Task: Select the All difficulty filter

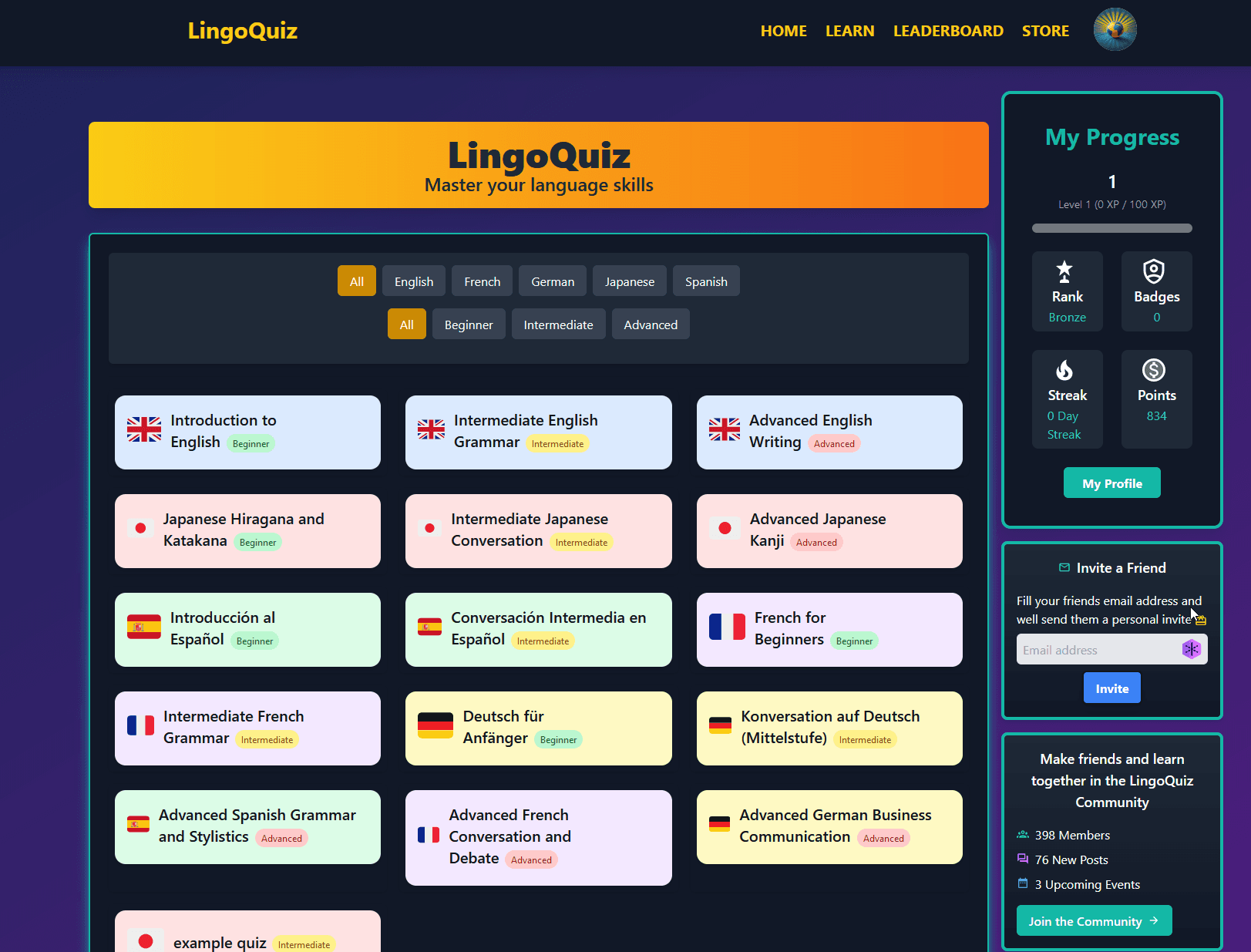Action: 407,325
